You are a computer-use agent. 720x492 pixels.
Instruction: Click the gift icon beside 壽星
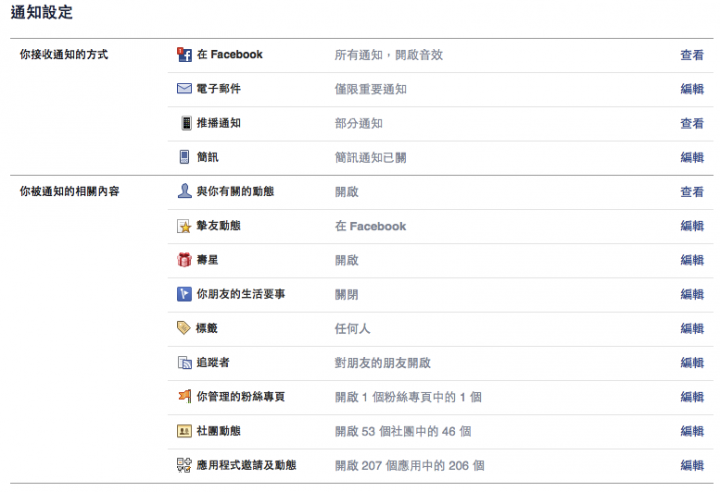184,260
